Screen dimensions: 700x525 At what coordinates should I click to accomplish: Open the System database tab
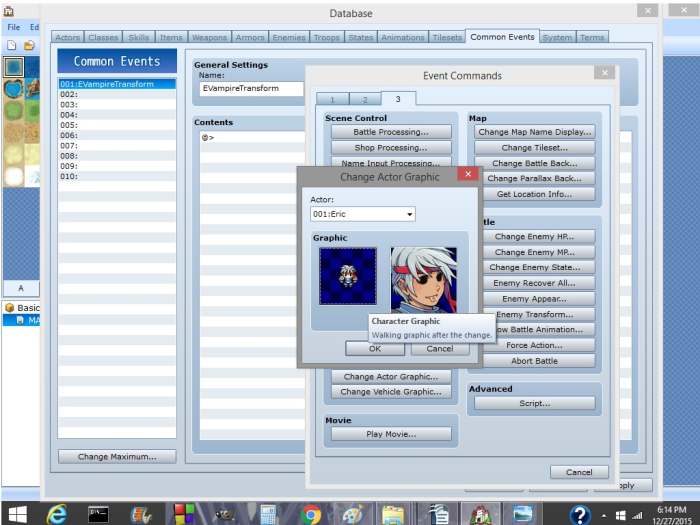point(558,38)
